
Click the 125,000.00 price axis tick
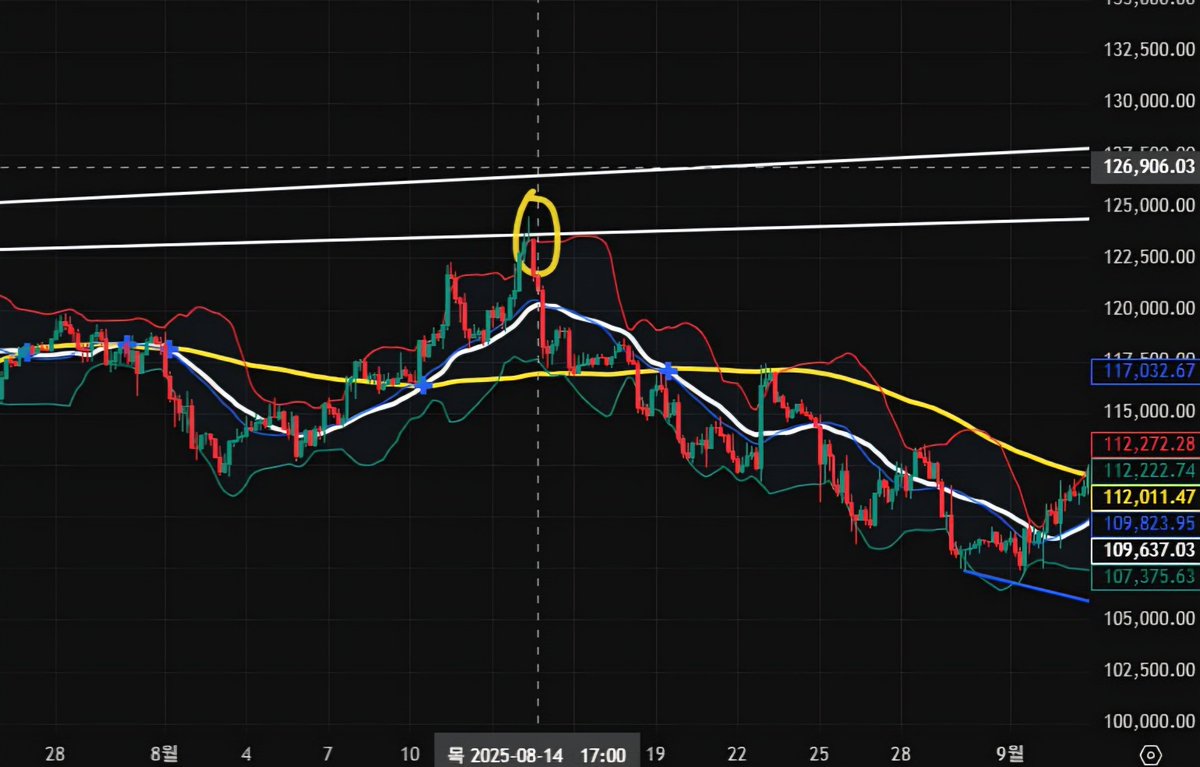(1150, 205)
